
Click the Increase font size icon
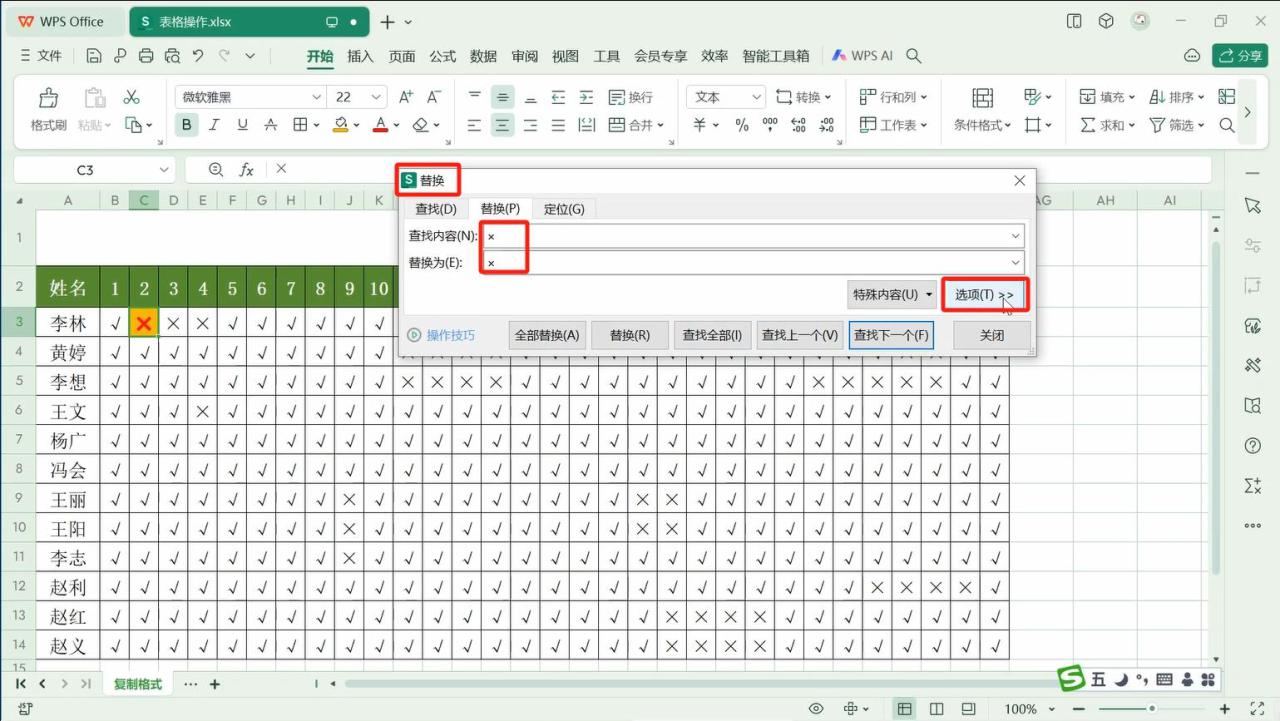tap(406, 97)
